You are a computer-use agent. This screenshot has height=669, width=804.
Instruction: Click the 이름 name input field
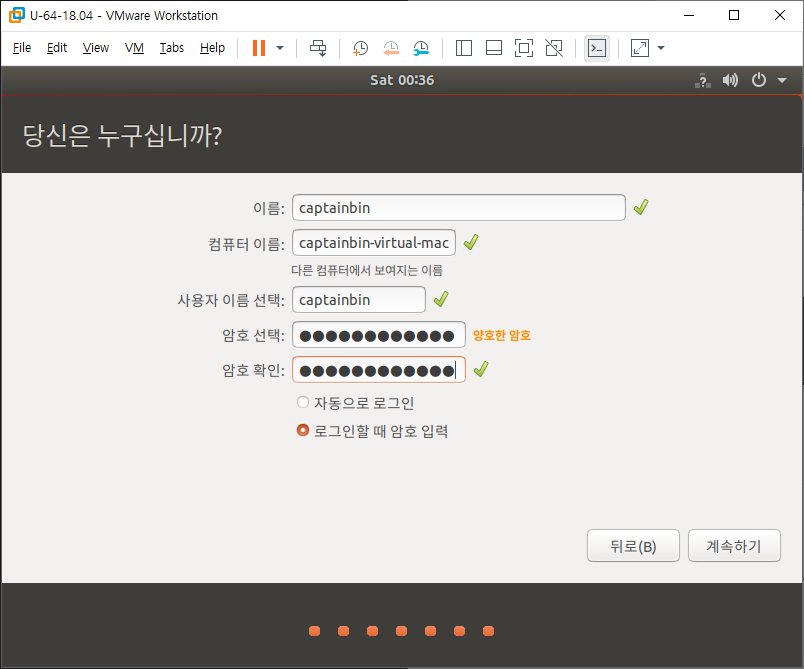[x=459, y=208]
